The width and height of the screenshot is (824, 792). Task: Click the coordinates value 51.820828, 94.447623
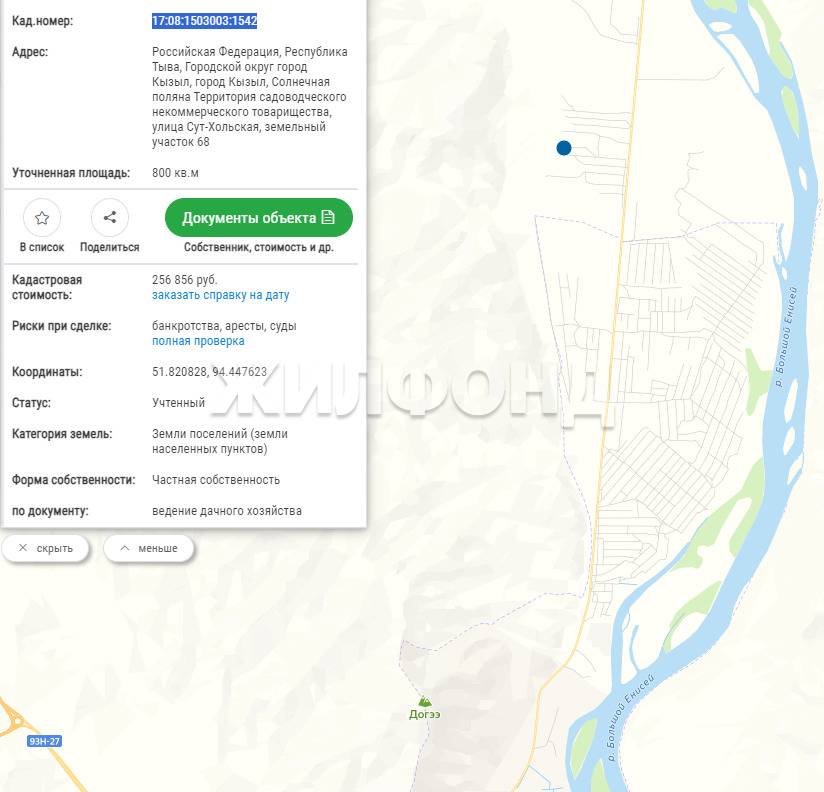point(210,372)
